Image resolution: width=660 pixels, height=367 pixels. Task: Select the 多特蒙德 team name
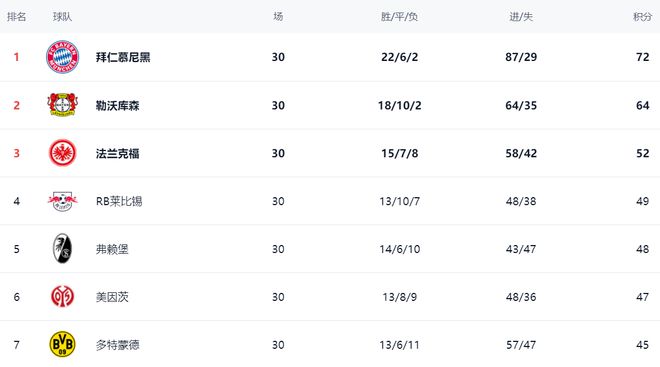(x=117, y=345)
